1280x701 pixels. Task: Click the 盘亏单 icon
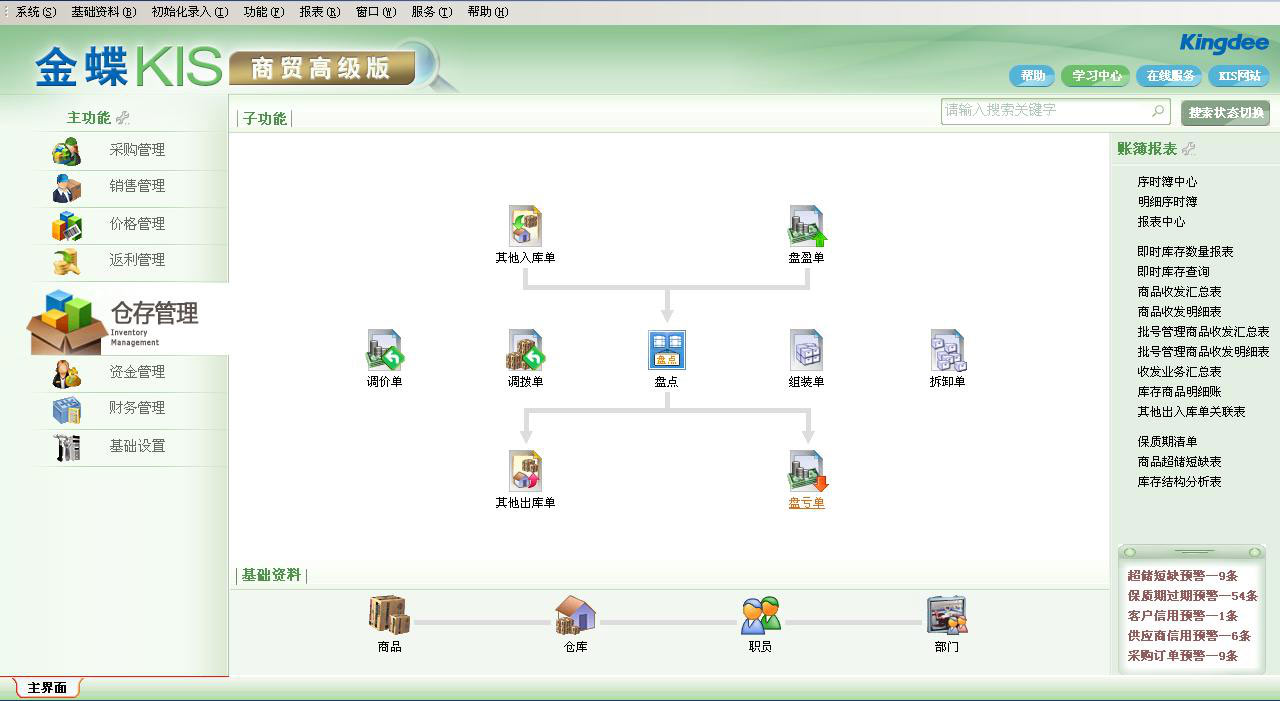pos(807,470)
